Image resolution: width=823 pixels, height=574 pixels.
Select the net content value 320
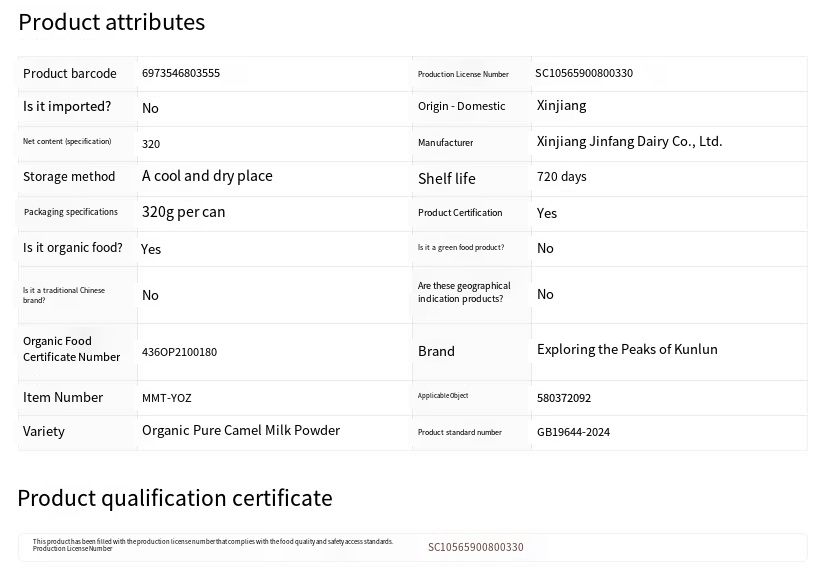click(x=151, y=144)
